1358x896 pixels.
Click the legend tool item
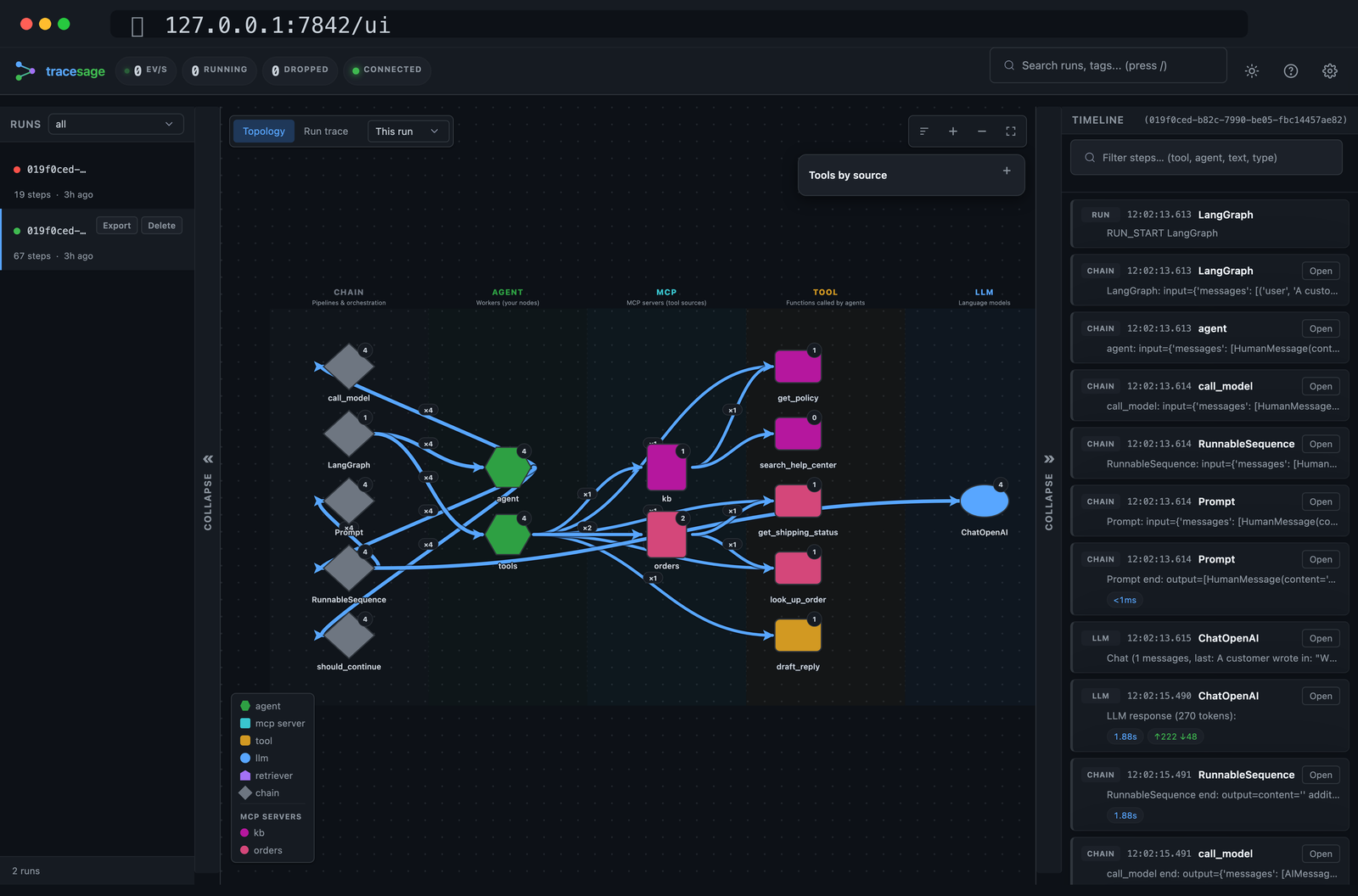pos(256,741)
